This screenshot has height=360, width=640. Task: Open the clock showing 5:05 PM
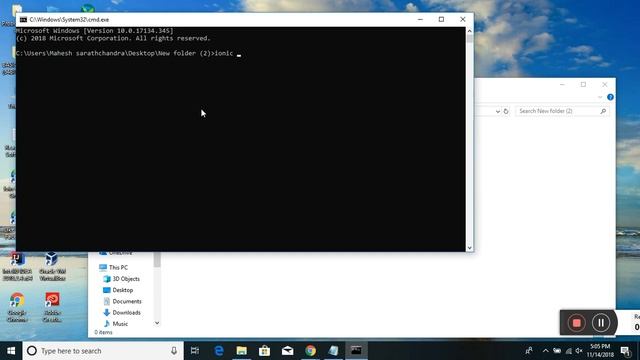[x=600, y=351]
